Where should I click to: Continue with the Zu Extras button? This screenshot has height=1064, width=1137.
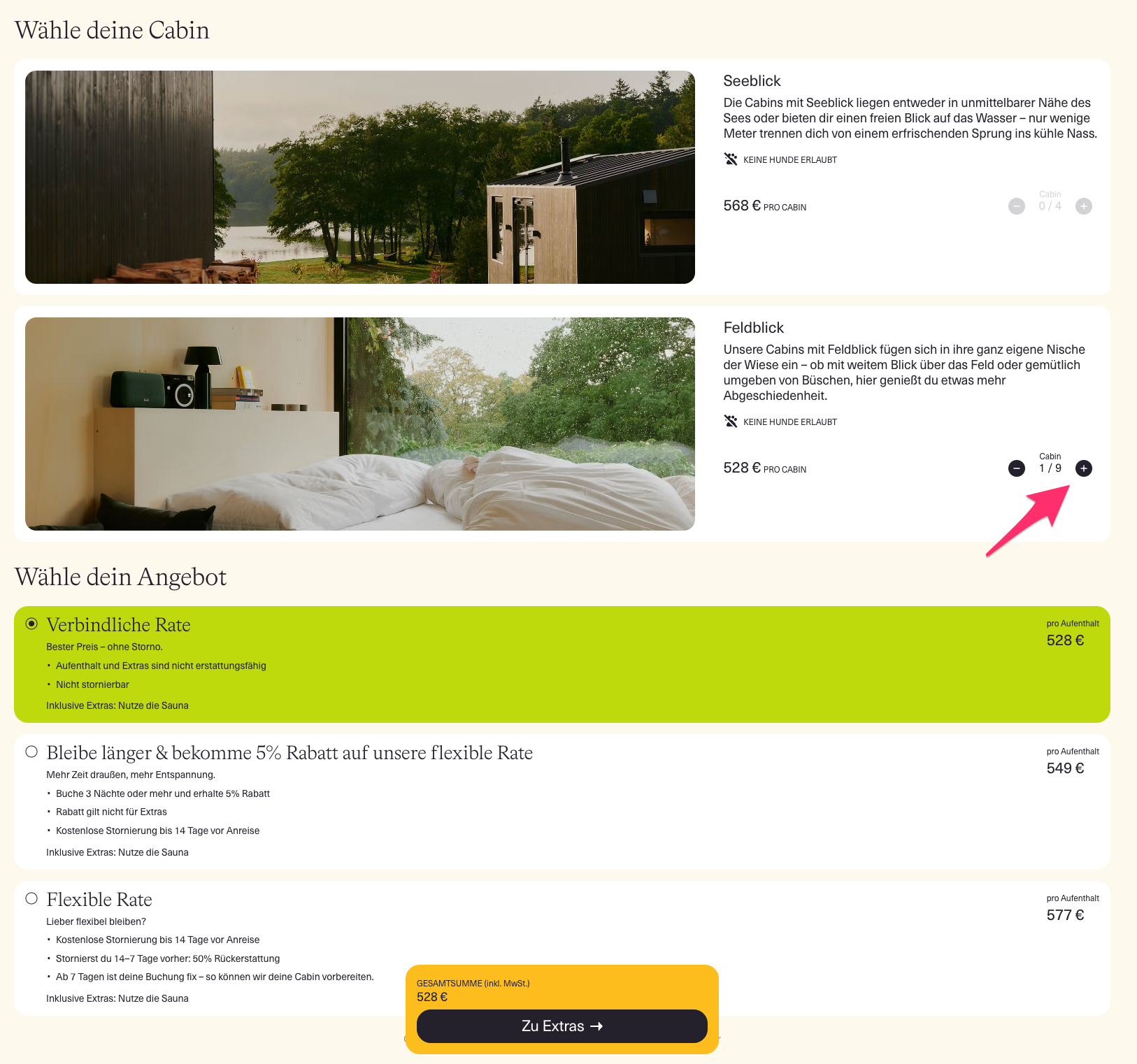click(x=562, y=1026)
